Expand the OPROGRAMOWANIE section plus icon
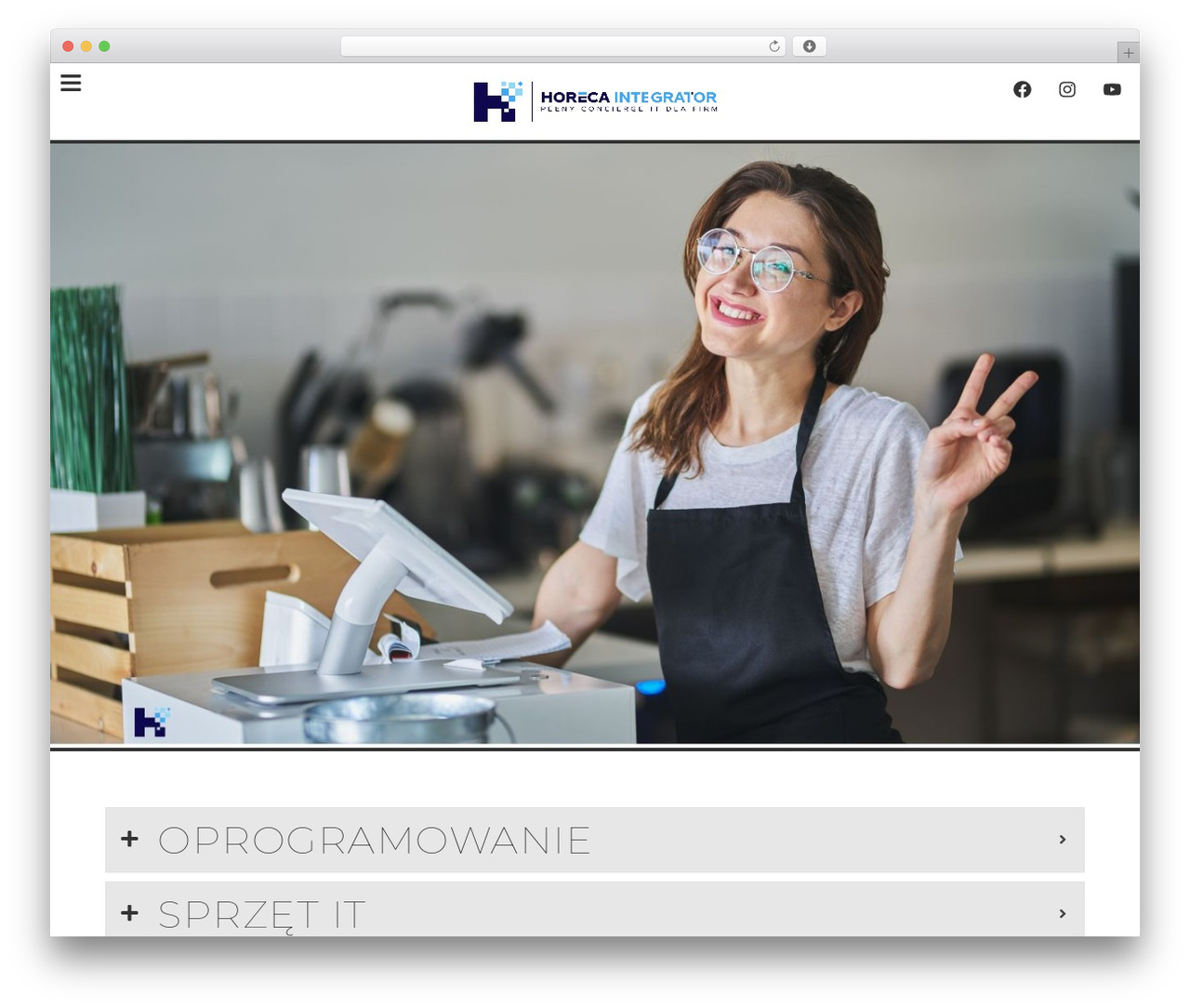 coord(129,839)
